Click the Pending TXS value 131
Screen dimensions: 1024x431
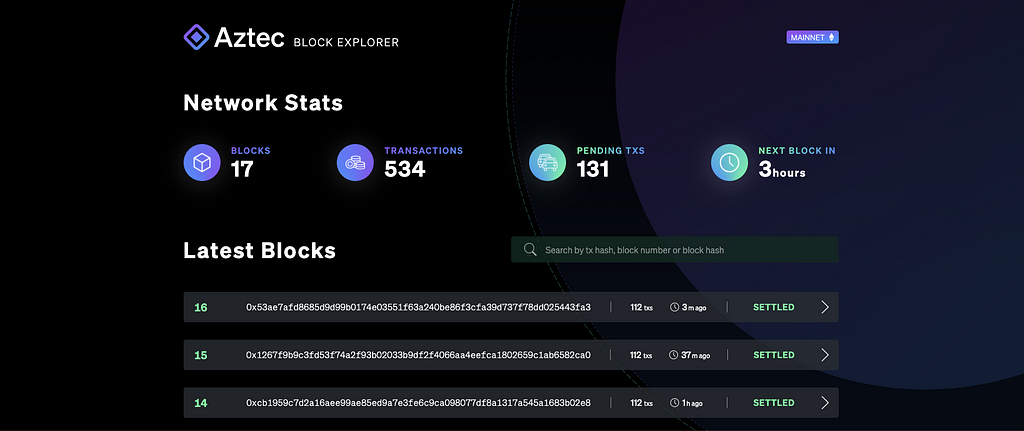point(592,169)
